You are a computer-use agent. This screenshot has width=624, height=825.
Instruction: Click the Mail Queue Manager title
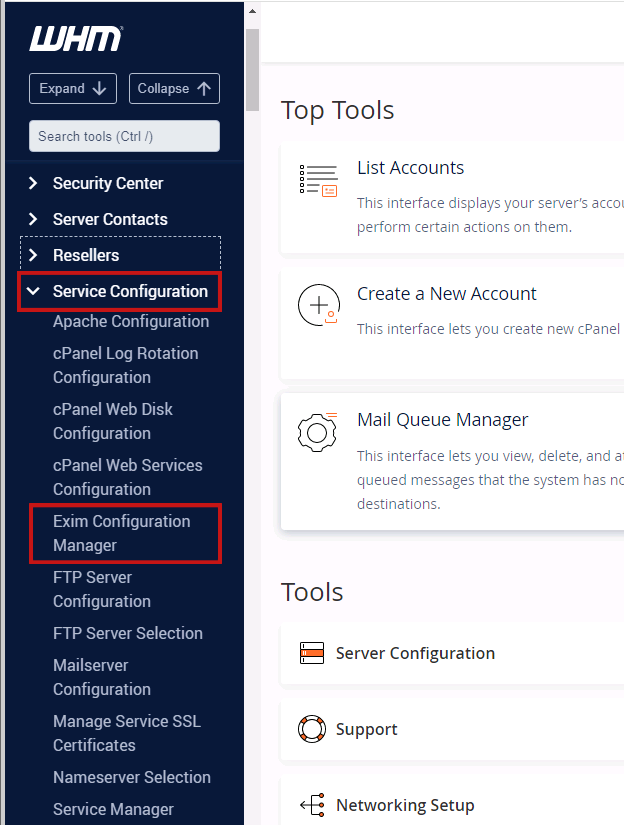click(x=442, y=420)
